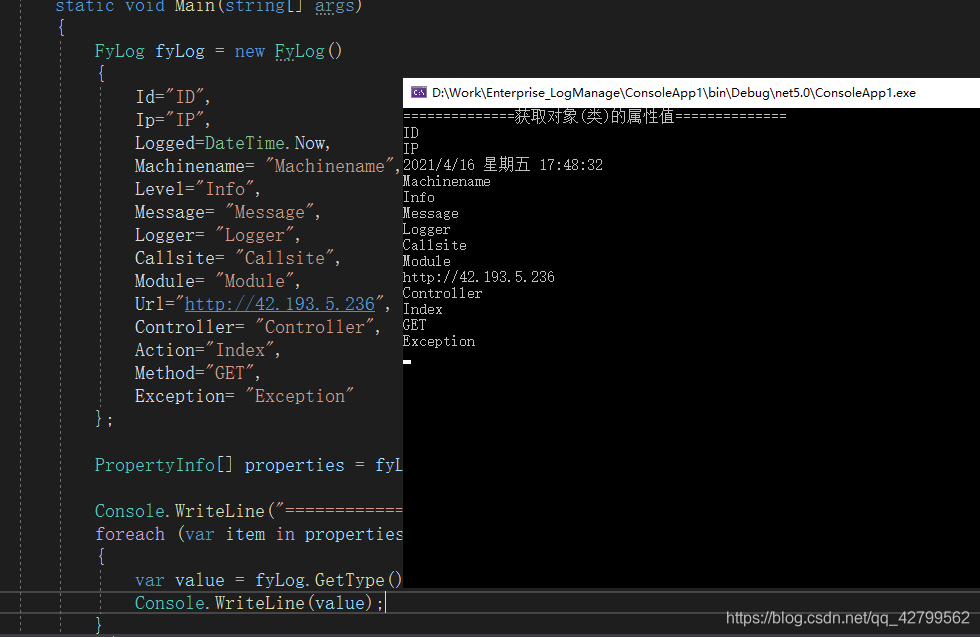
Task: Click the 'Machinename' string in code
Action: [329, 166]
